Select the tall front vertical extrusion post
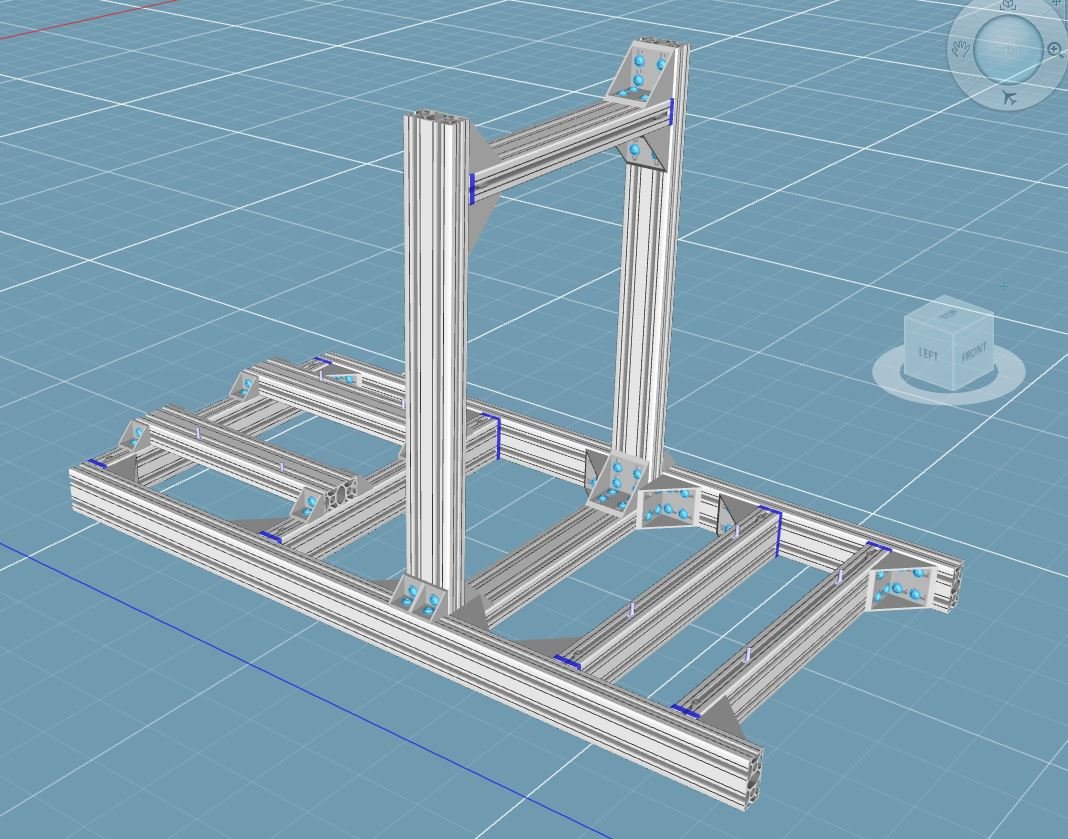Viewport: 1068px width, 839px height. tap(435, 350)
